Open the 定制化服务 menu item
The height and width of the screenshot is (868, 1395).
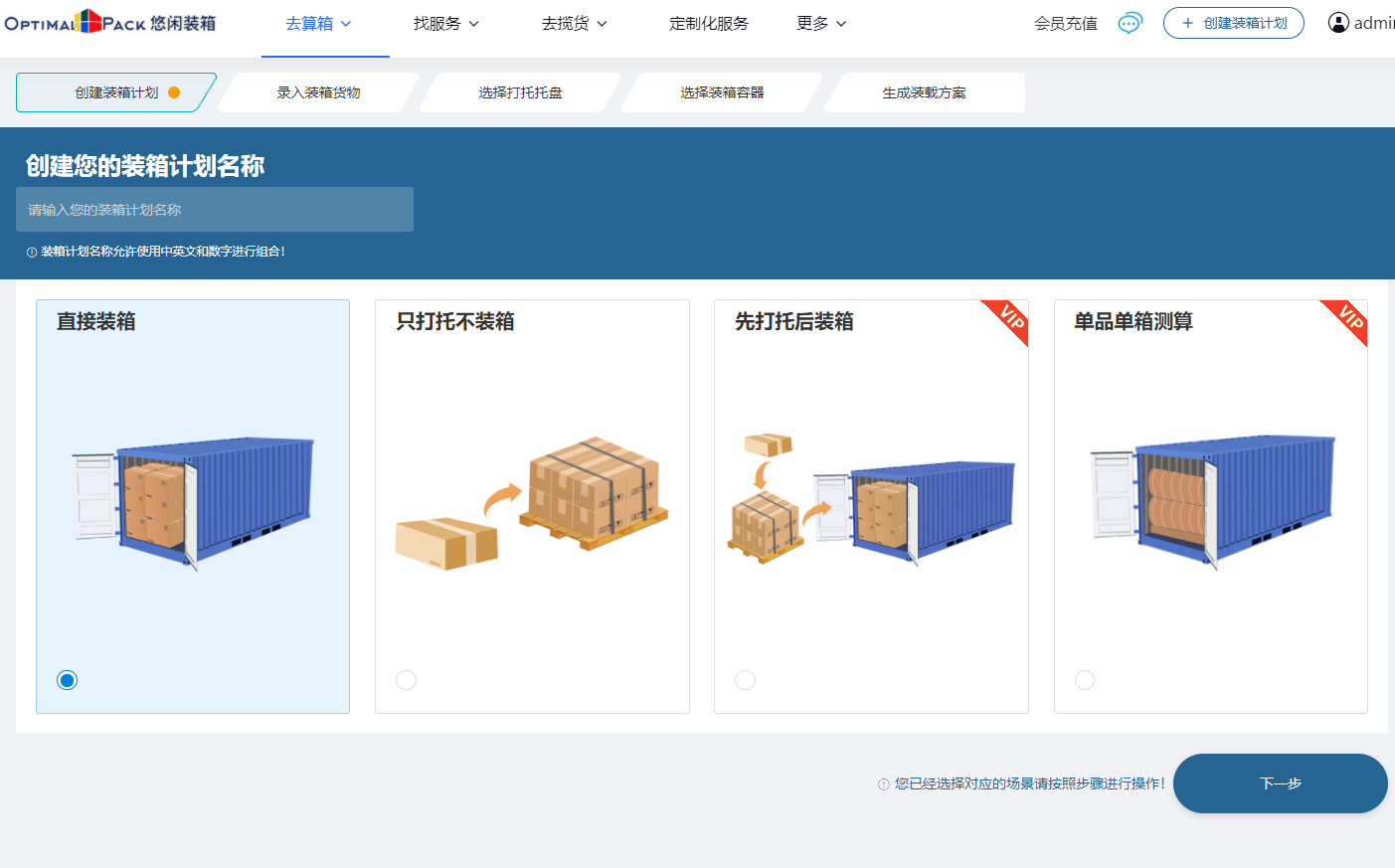[709, 23]
